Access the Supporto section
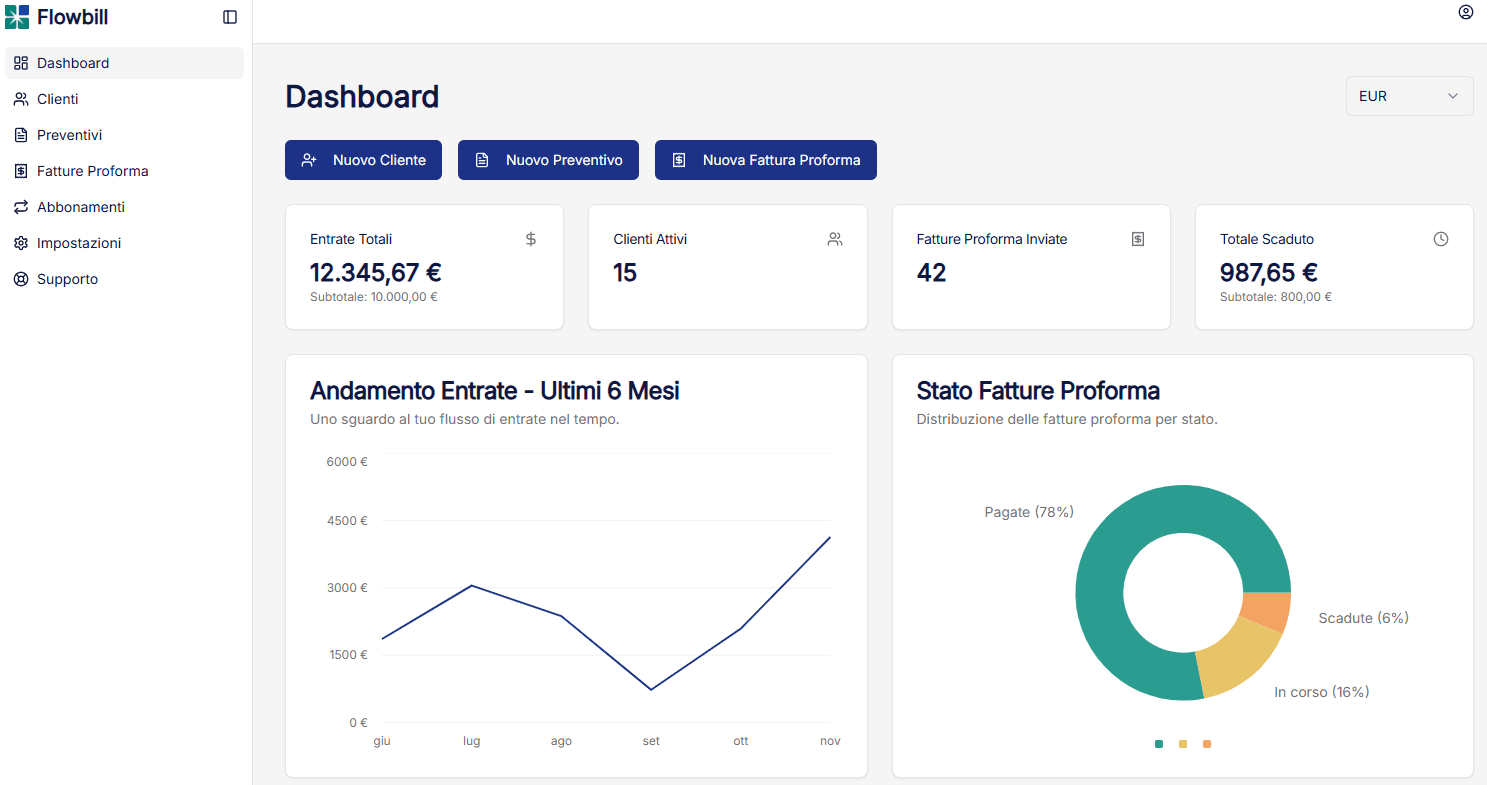 click(66, 278)
